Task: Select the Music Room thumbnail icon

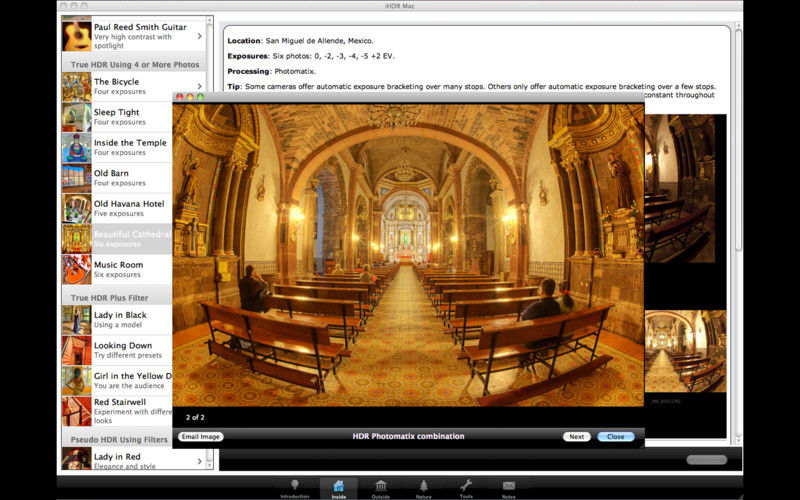Action: click(x=77, y=269)
